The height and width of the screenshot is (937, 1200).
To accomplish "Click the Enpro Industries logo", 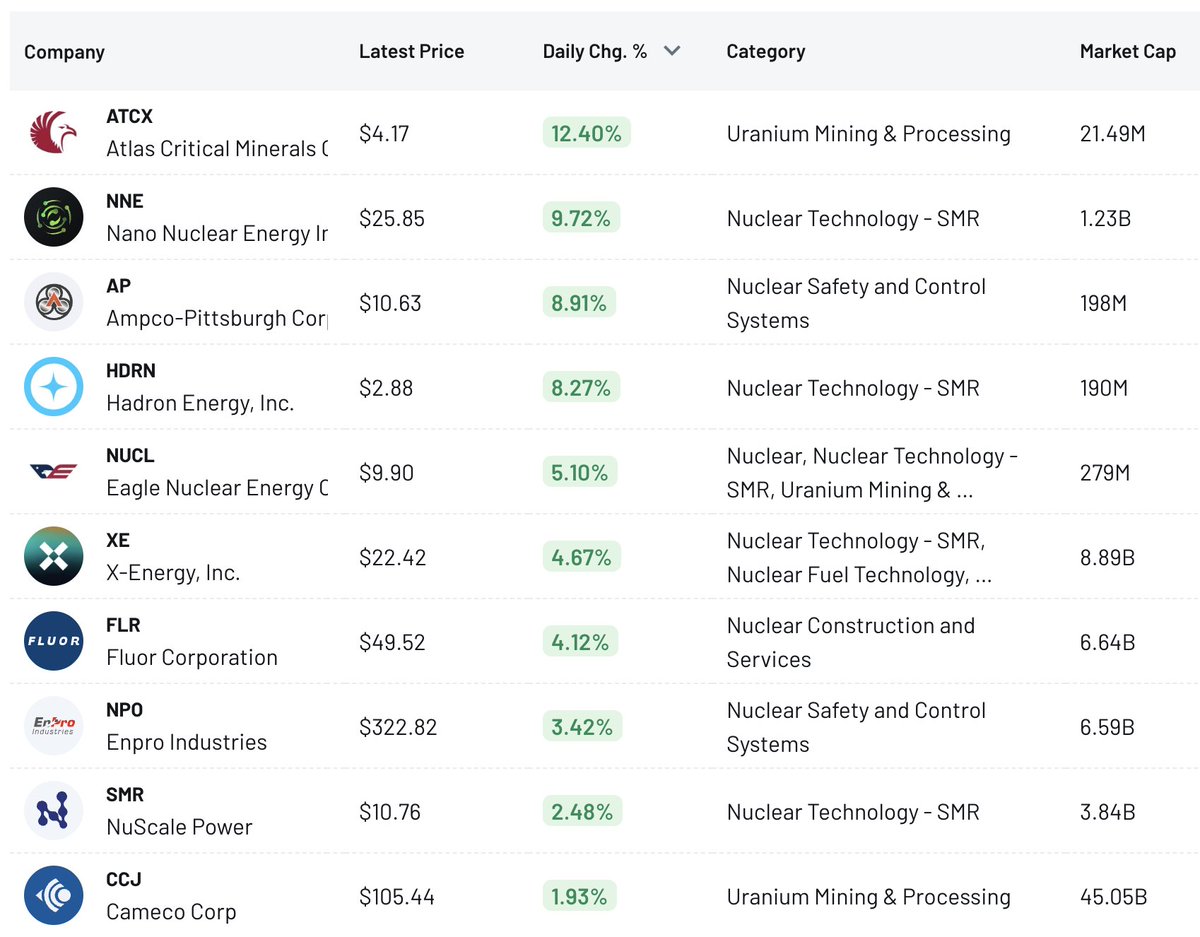I will [x=53, y=726].
